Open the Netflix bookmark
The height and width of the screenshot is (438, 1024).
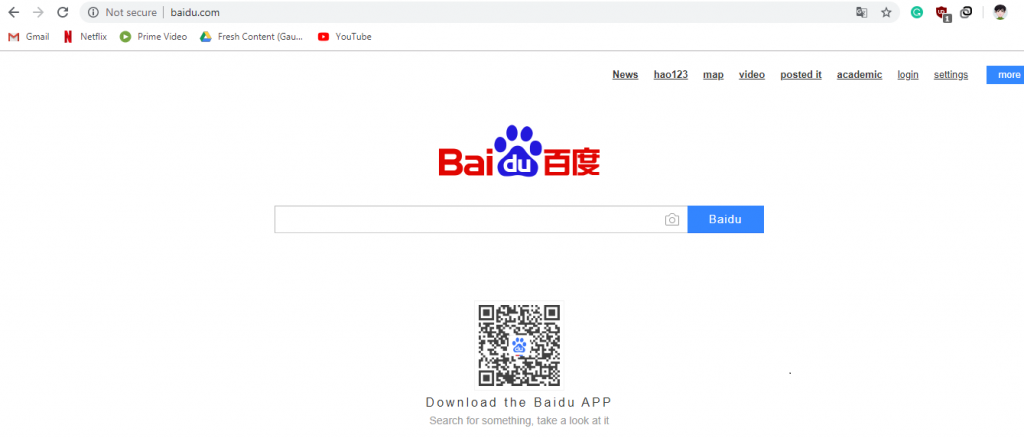(85, 37)
